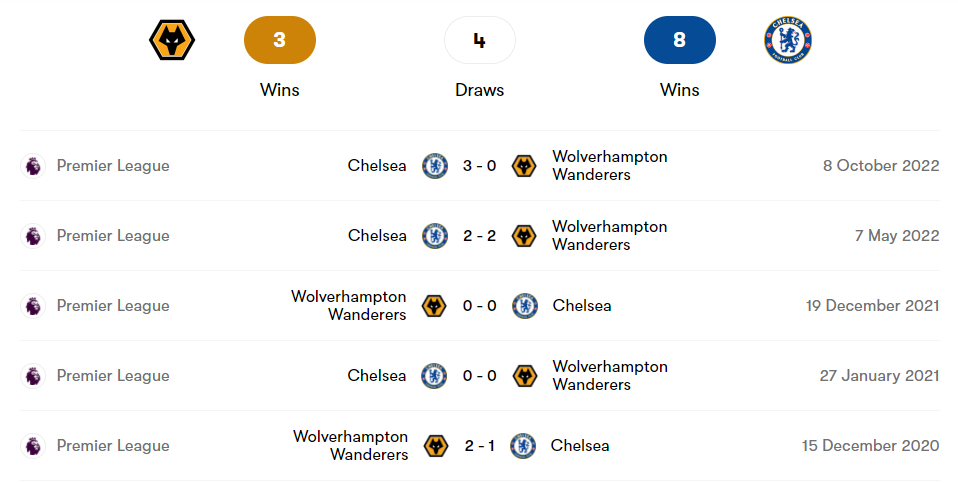This screenshot has height=483, width=958.
Task: Select the orange Wolves 3 wins badge
Action: (280, 40)
